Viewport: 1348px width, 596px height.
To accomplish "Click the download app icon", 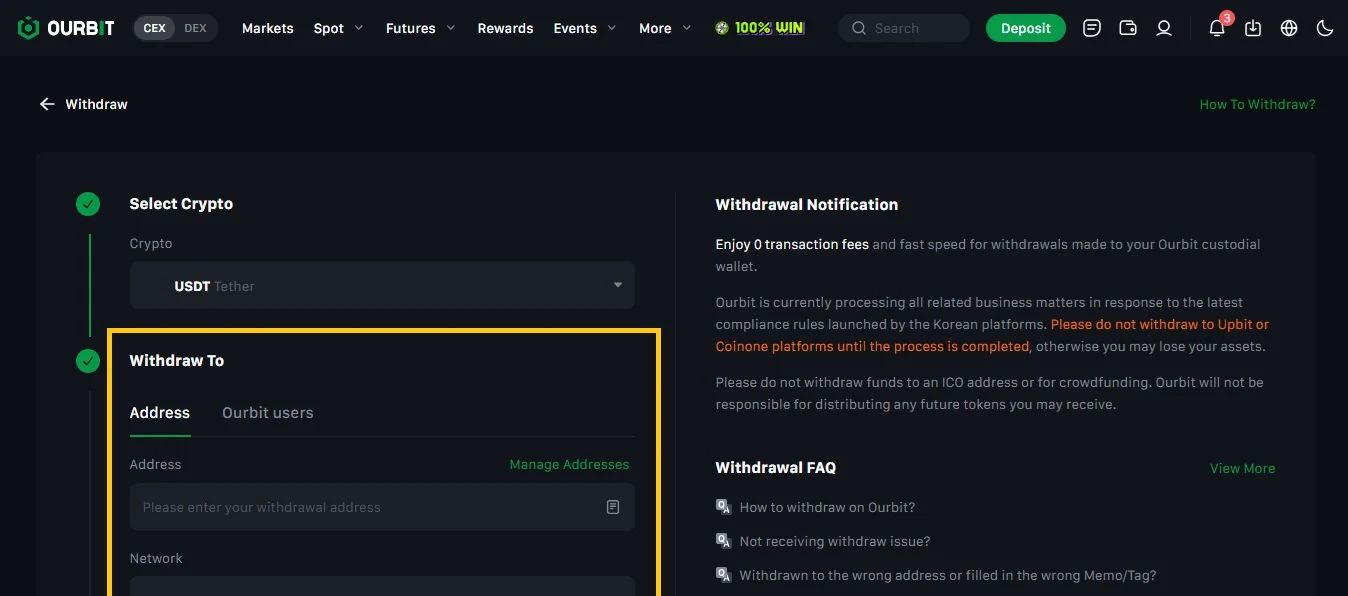I will tap(1253, 28).
